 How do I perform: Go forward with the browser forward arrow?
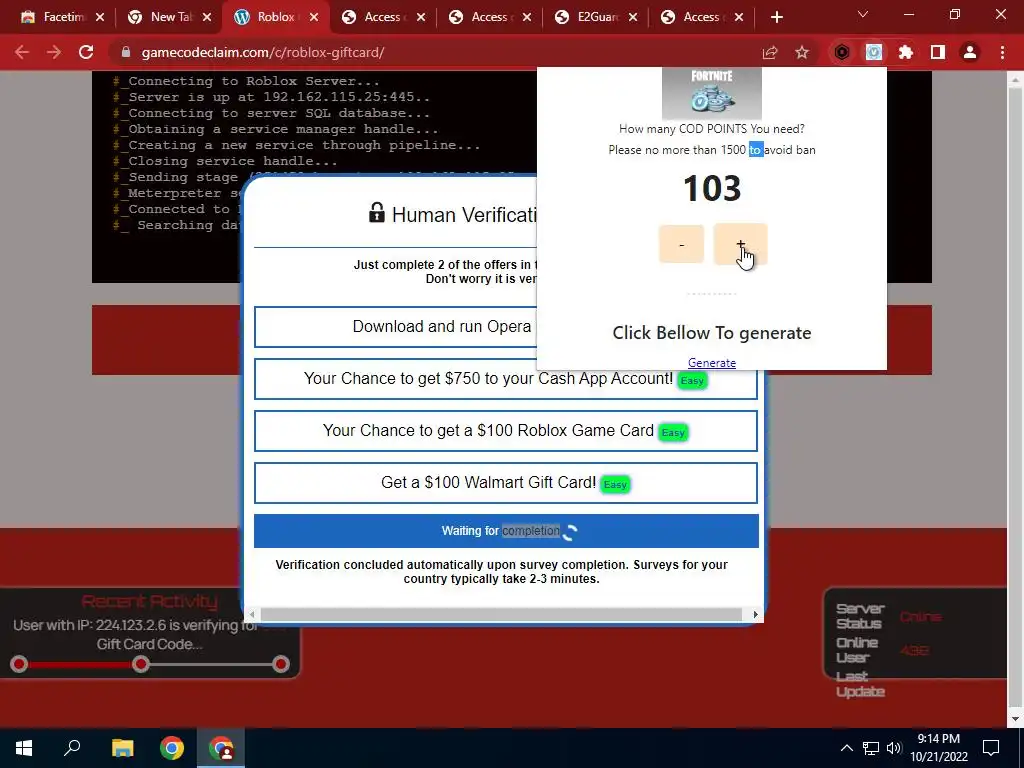coord(54,52)
